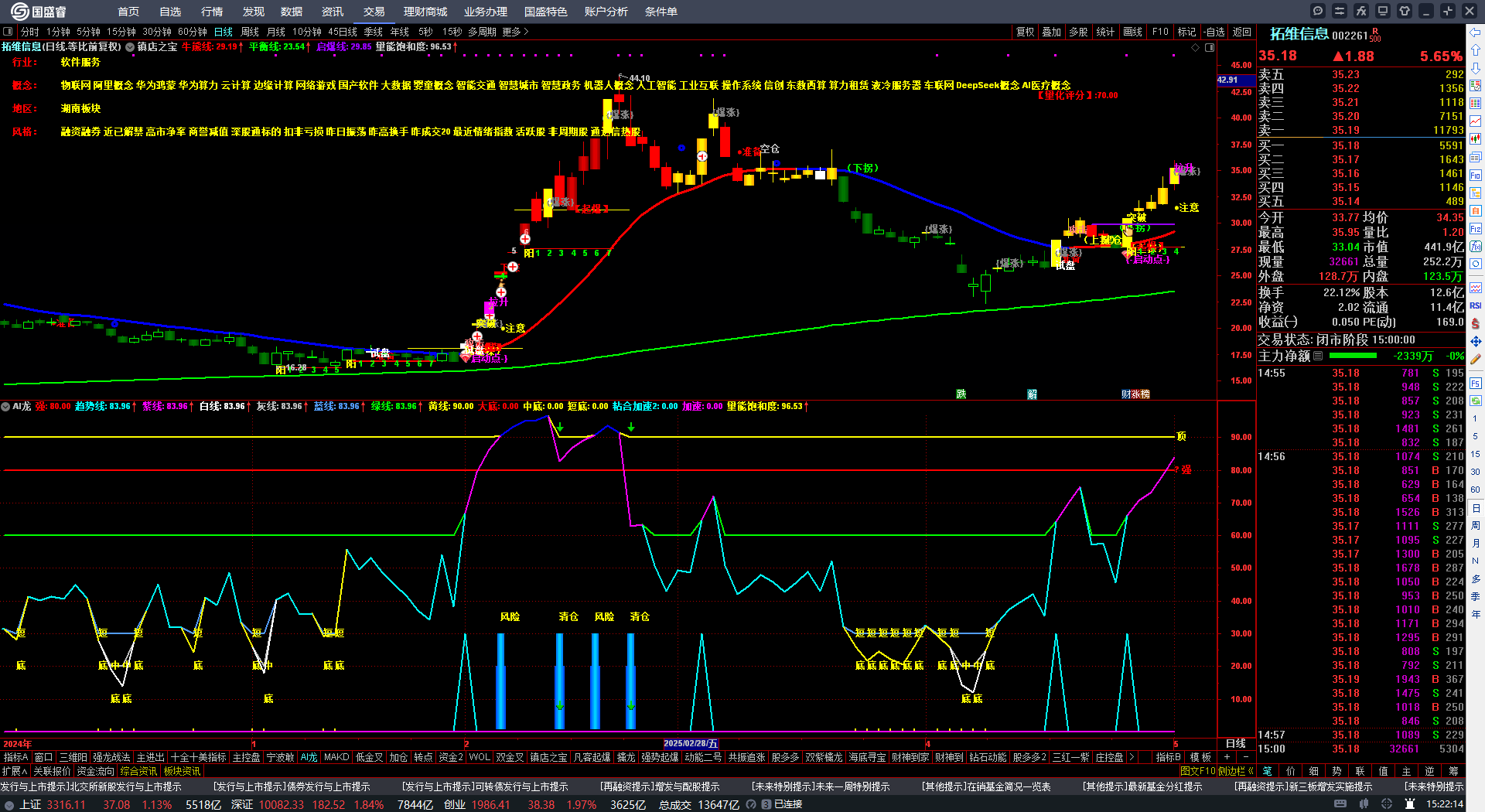Click the Guosheng logo in the title bar

pyautogui.click(x=38, y=11)
